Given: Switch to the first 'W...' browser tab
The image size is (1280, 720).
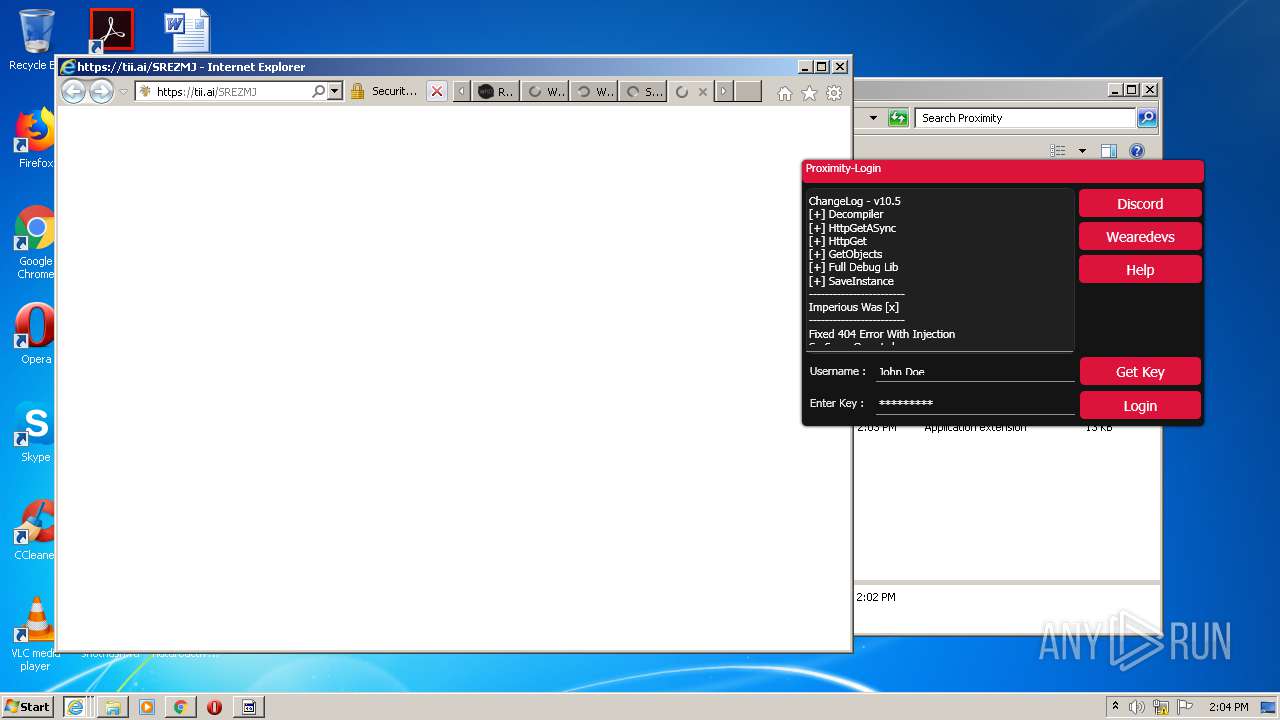Looking at the screenshot, I should point(544,92).
